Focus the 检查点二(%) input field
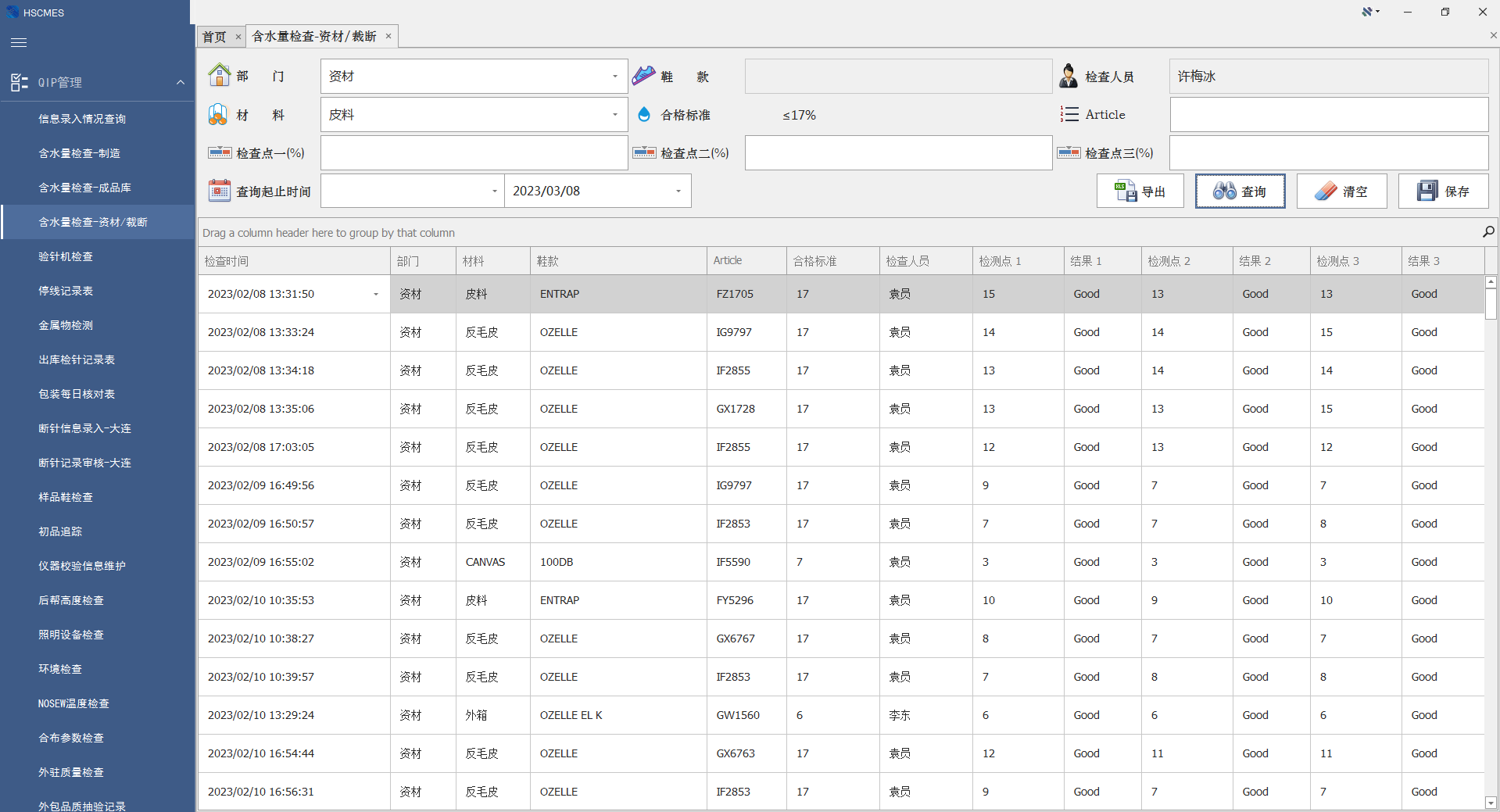The image size is (1500, 812). 898,152
